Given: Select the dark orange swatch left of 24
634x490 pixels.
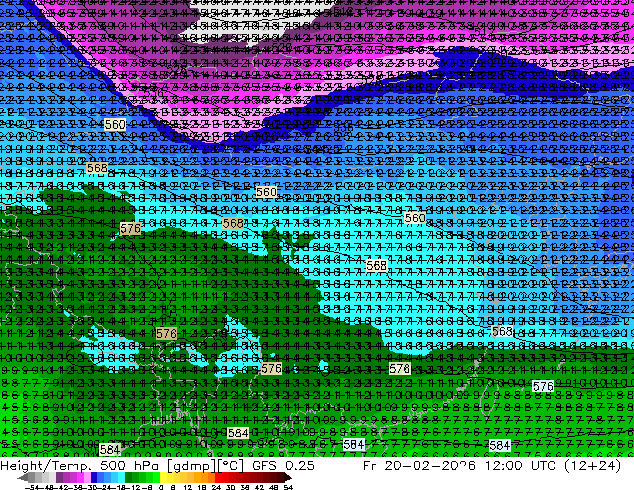Looking at the screenshot, I should 211,478.
